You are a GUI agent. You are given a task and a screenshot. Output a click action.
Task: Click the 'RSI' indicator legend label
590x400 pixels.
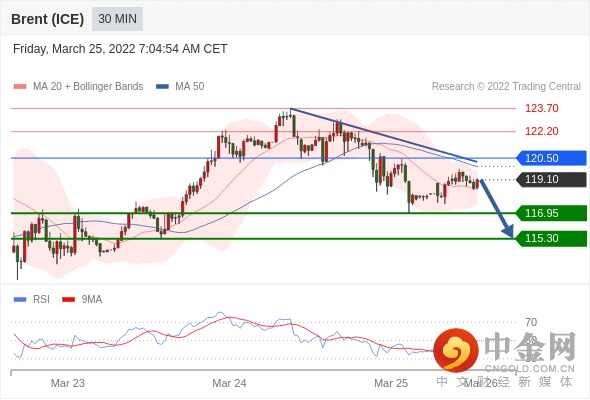[41, 300]
